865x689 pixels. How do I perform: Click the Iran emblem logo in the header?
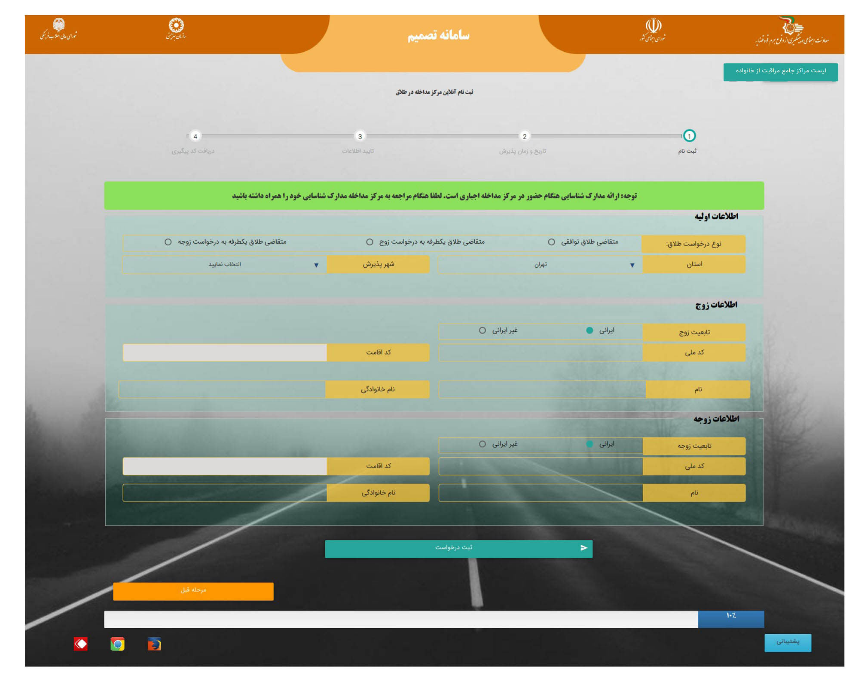click(653, 30)
